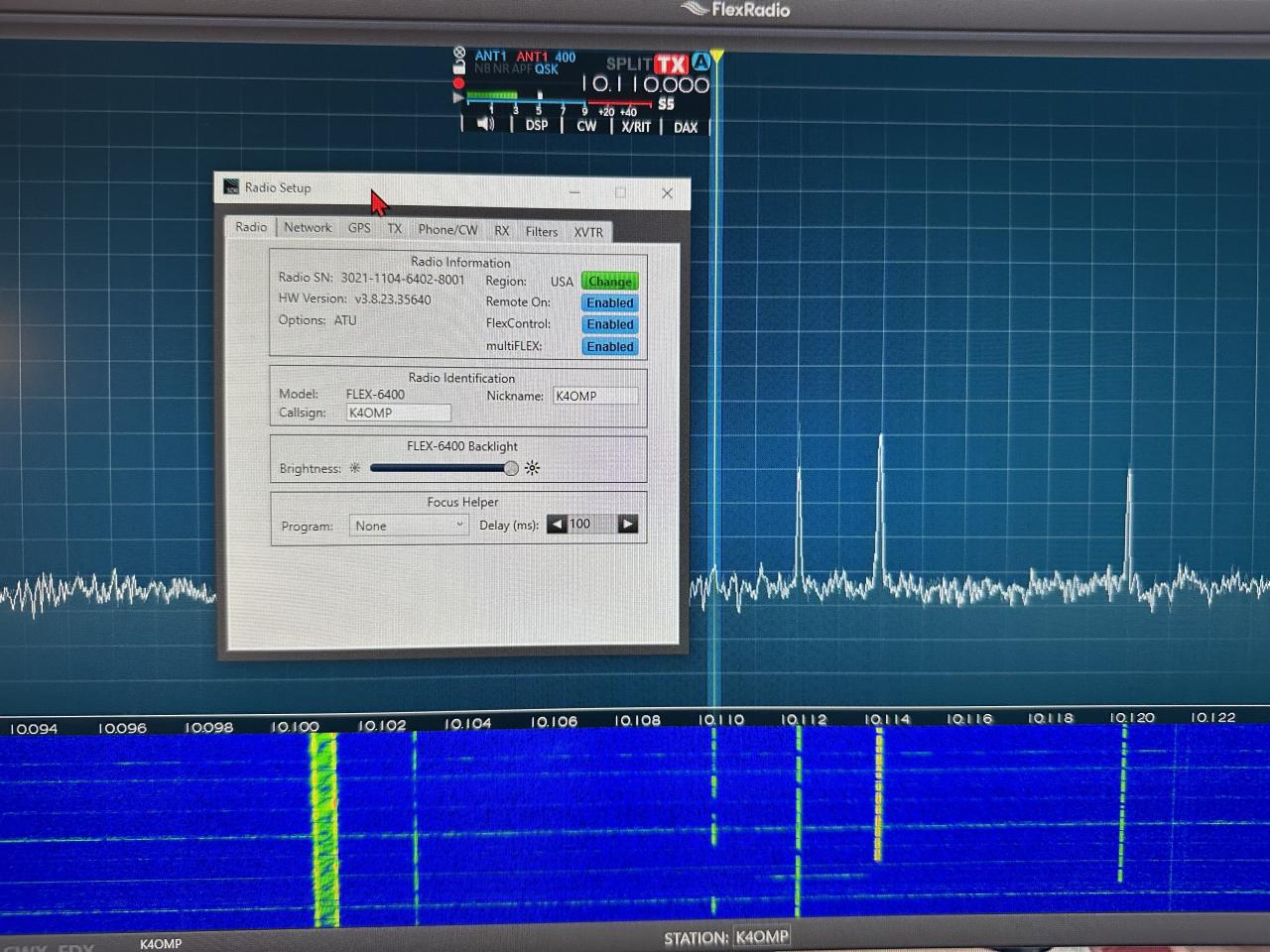Viewport: 1270px width, 952px height.
Task: Click the Delay value 100 field
Action: pyautogui.click(x=592, y=525)
